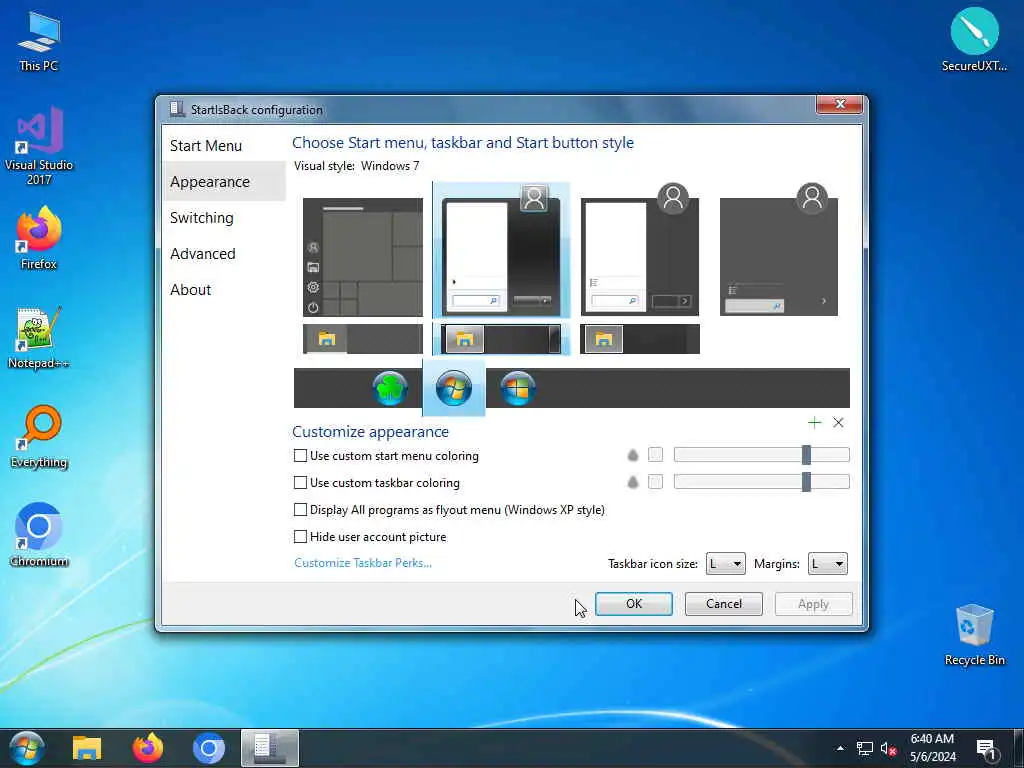1024x768 pixels.
Task: Add a custom Start button with plus icon
Action: (x=814, y=423)
